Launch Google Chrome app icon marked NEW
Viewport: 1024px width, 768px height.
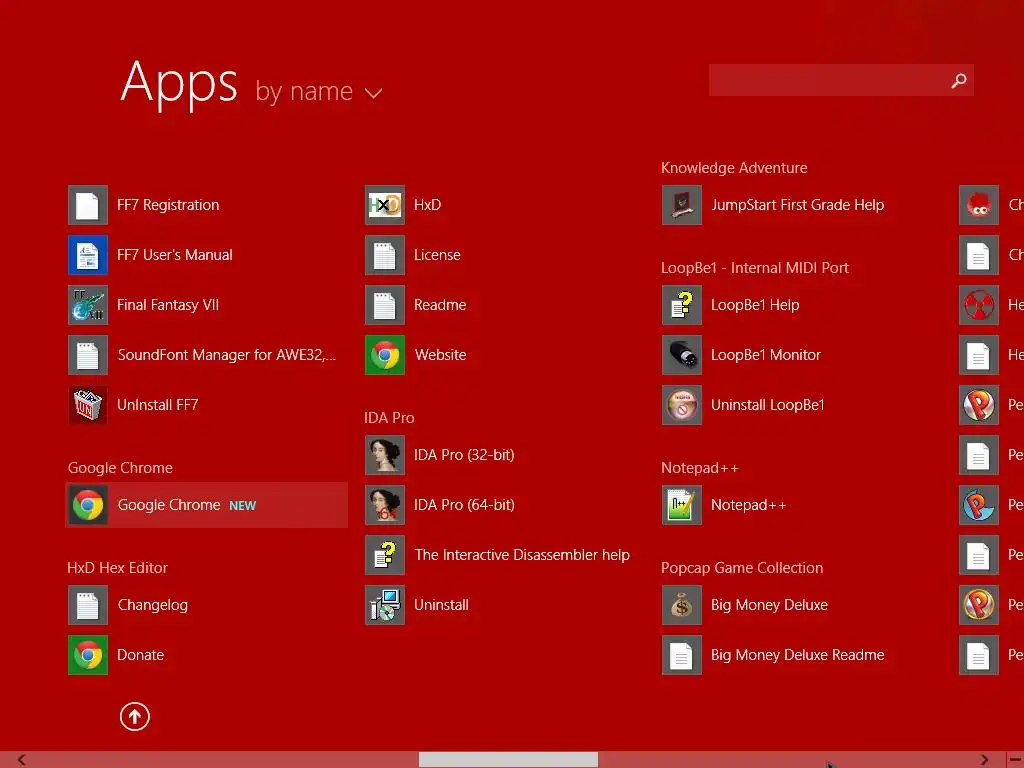[88, 505]
